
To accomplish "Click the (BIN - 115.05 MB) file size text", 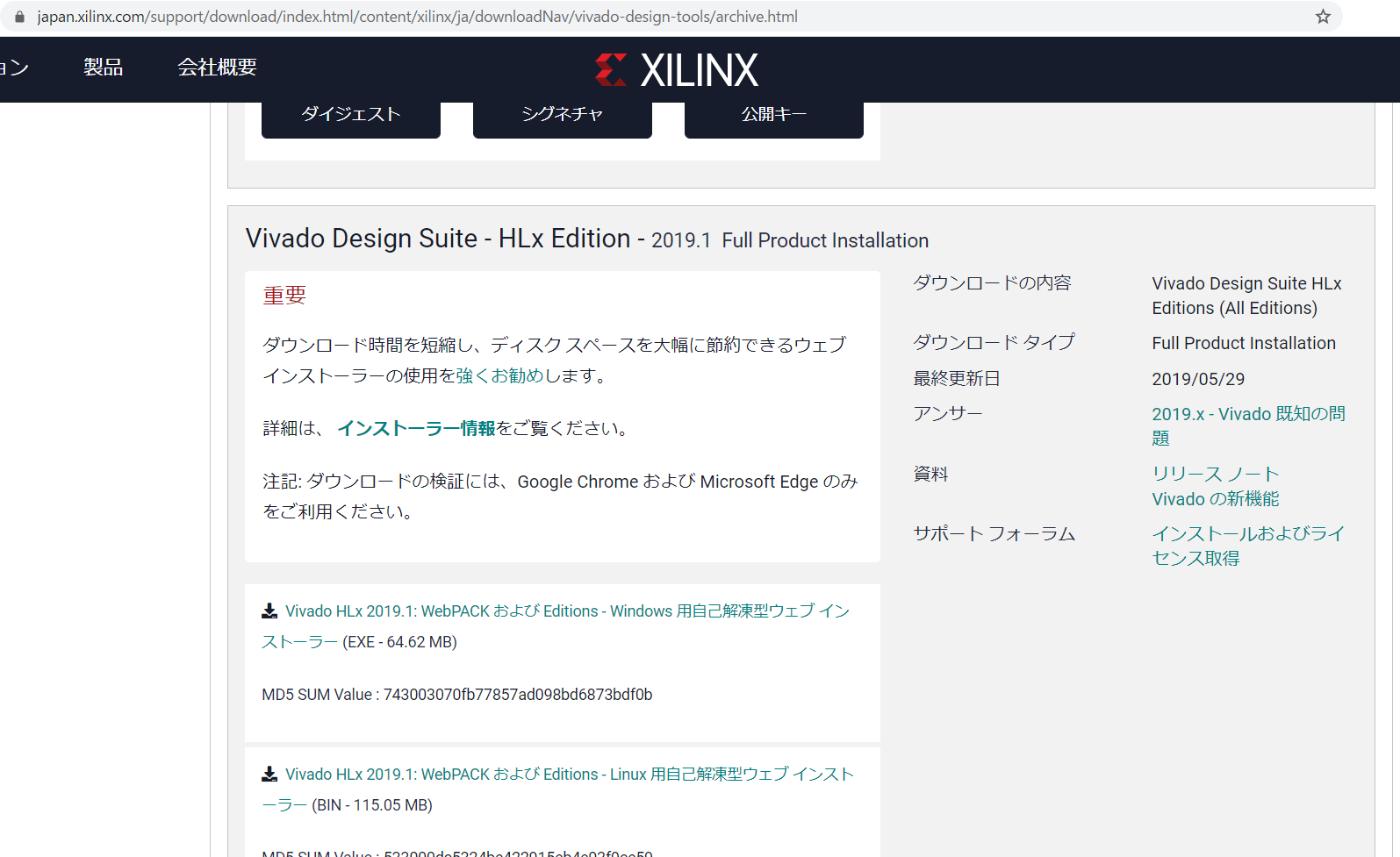I will (372, 805).
